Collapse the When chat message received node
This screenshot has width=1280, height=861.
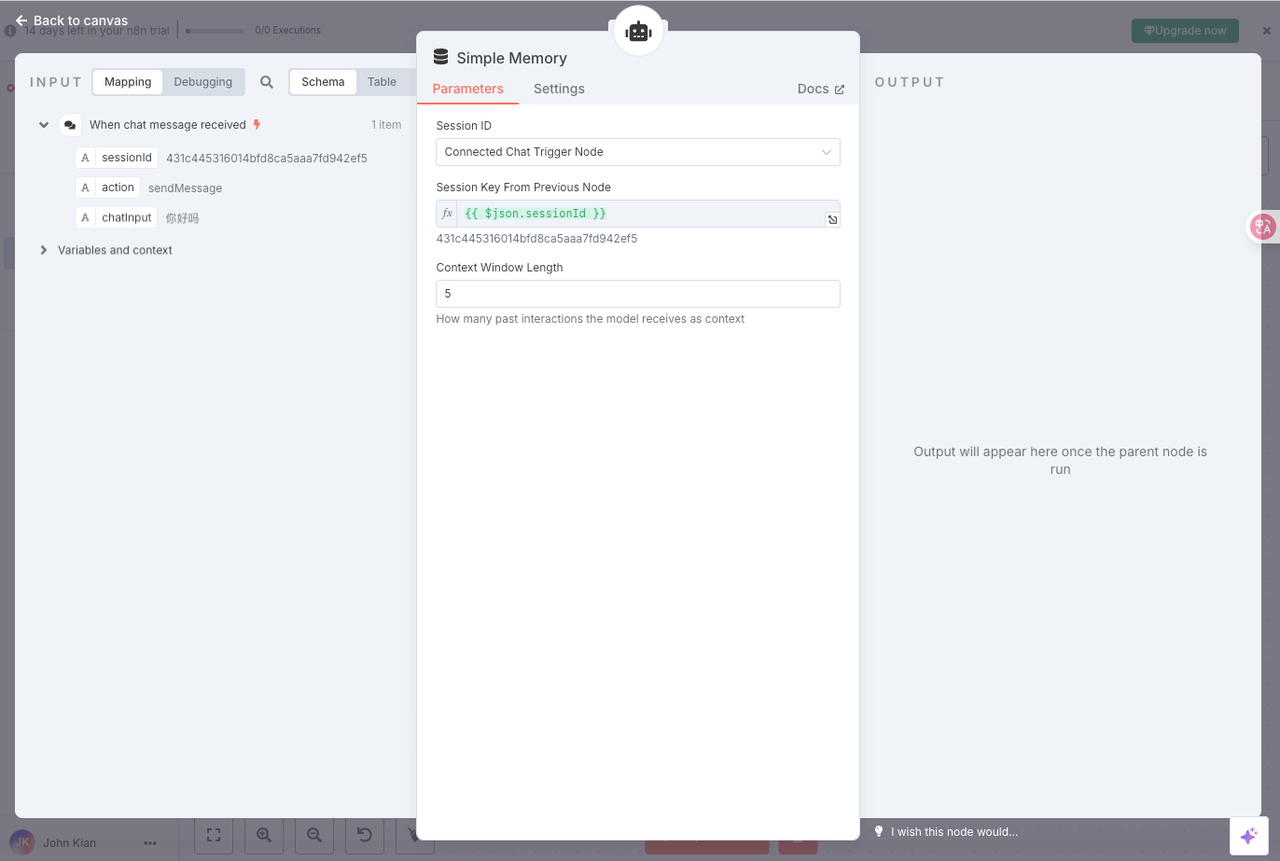tap(44, 125)
